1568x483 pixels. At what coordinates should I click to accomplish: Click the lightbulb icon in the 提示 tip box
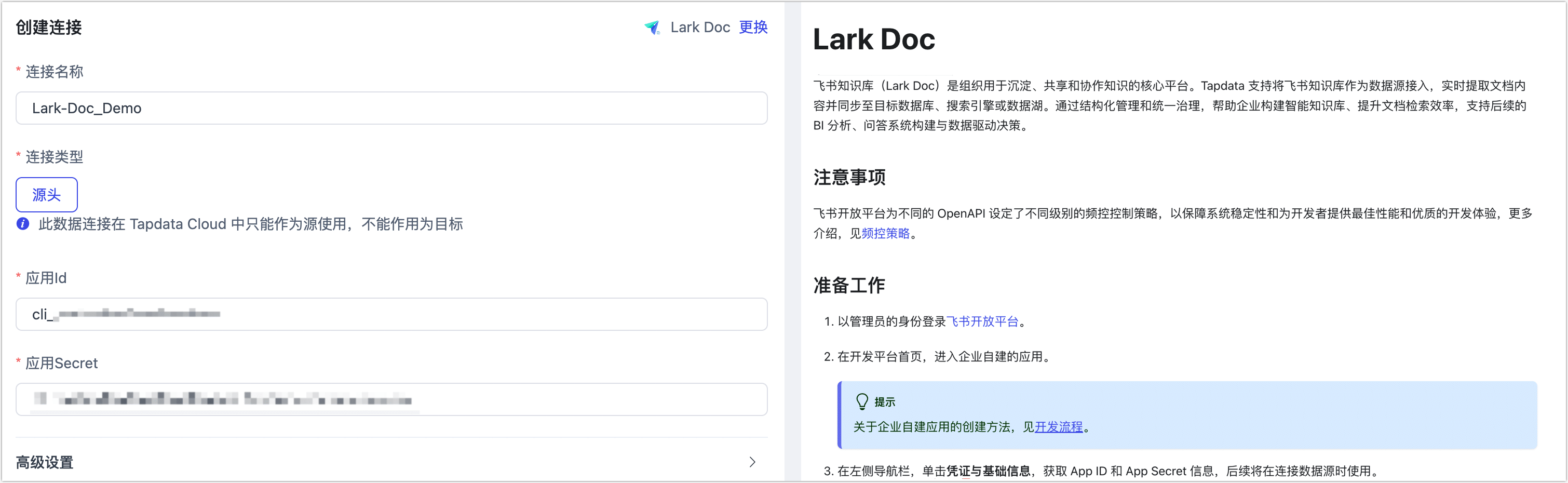[x=861, y=401]
